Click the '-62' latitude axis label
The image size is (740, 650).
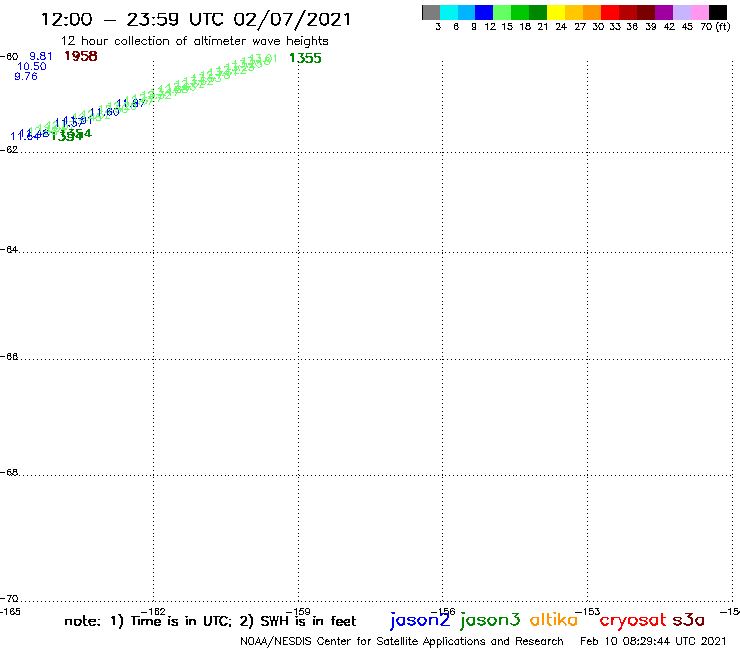pos(9,150)
